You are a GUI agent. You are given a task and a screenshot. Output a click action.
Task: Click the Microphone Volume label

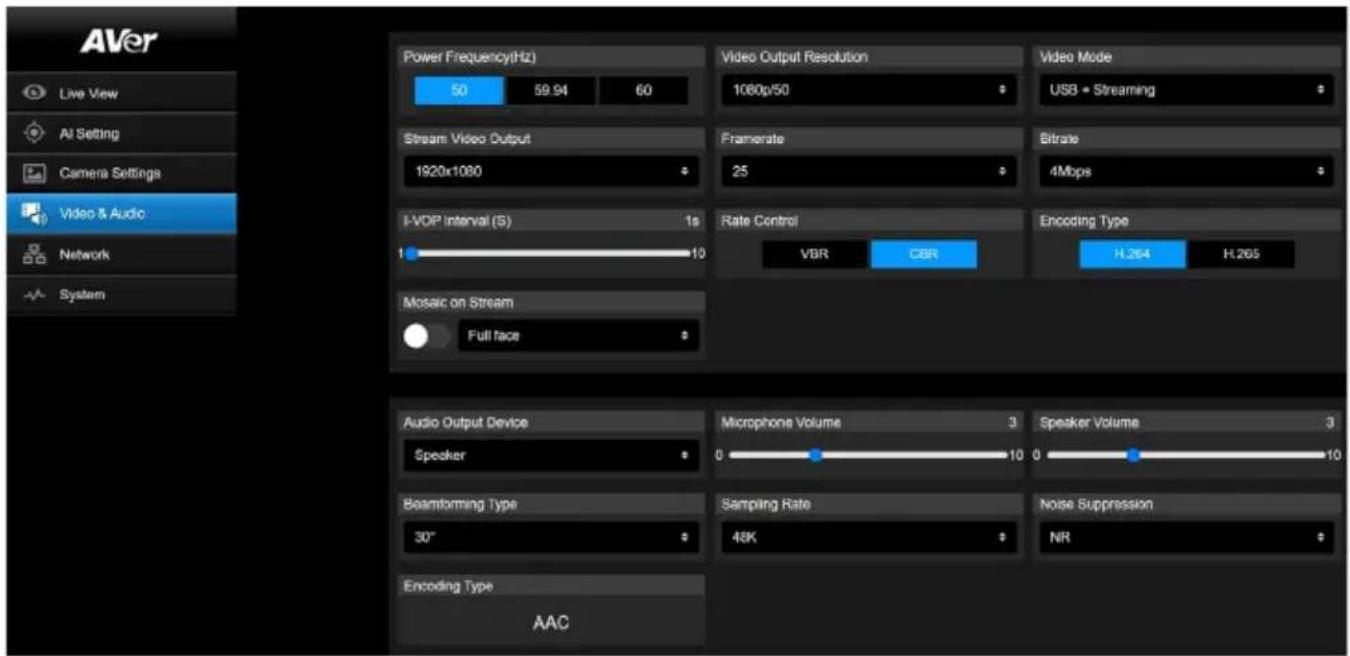[781, 423]
